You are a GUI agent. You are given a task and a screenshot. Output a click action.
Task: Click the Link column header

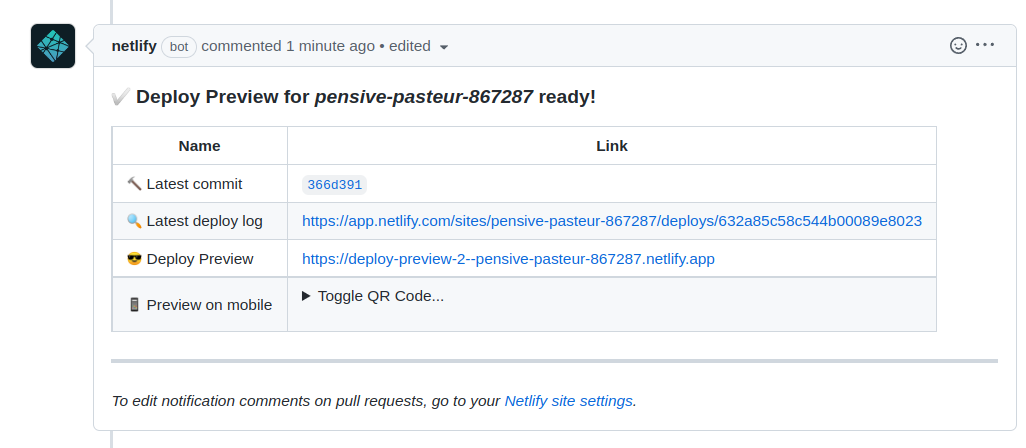point(612,146)
